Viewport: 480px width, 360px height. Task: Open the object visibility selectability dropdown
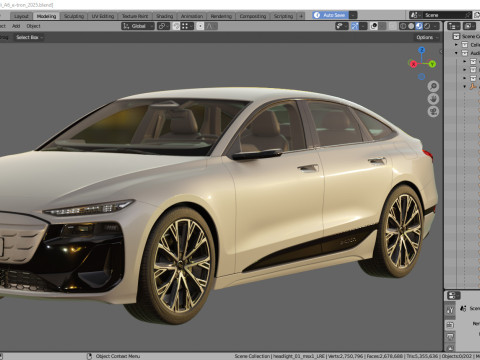(342, 26)
